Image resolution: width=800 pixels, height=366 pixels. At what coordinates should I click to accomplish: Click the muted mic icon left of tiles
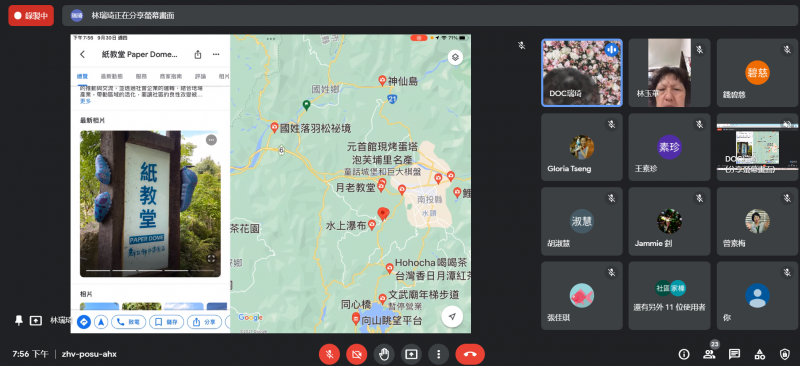click(521, 45)
